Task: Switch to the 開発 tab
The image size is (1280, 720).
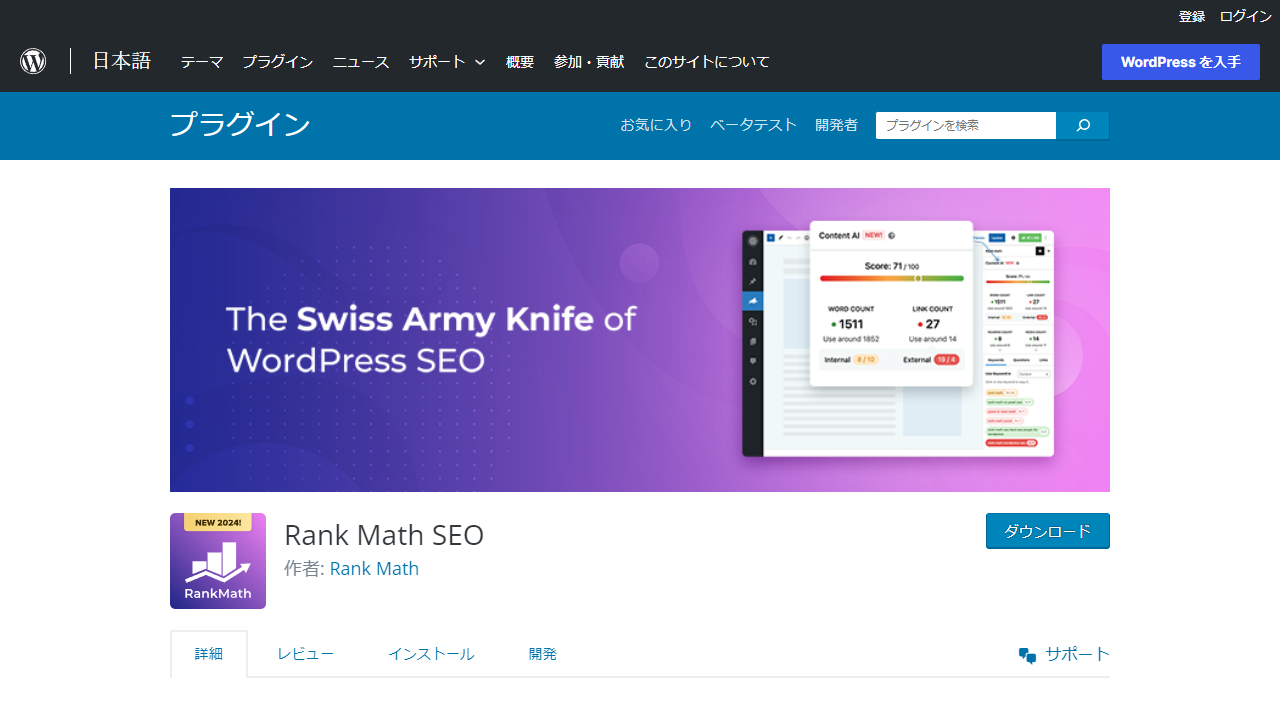Action: 543,654
